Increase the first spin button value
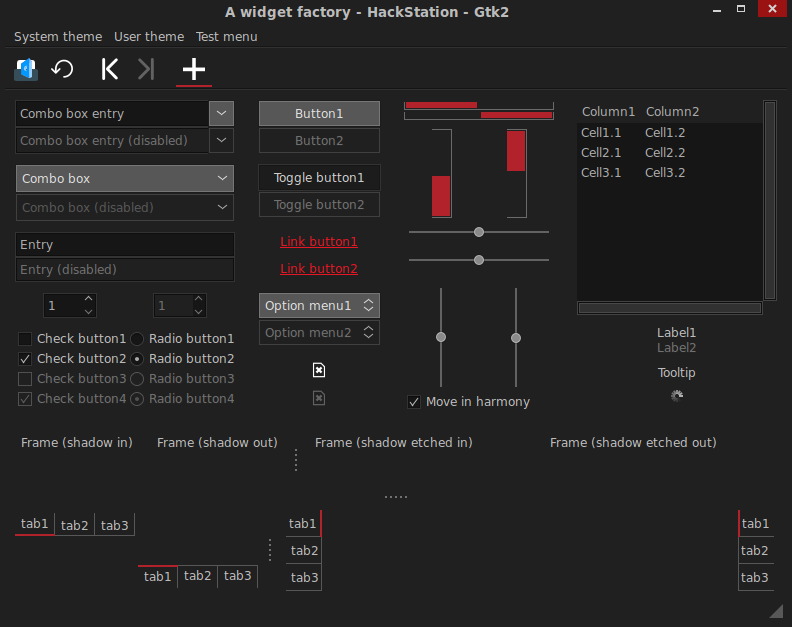Screen dimensions: 792x627 [x=88, y=299]
